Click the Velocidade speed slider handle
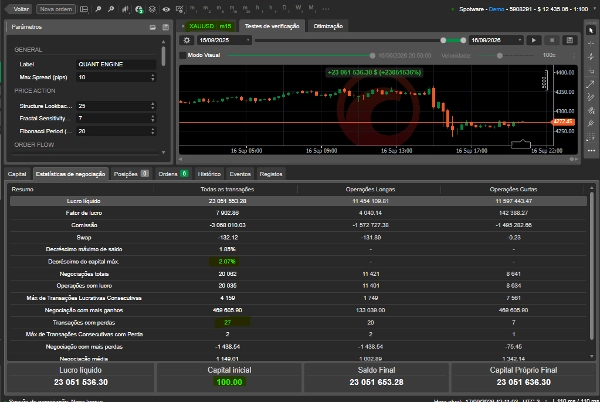This screenshot has width=600, height=402. 499,55
